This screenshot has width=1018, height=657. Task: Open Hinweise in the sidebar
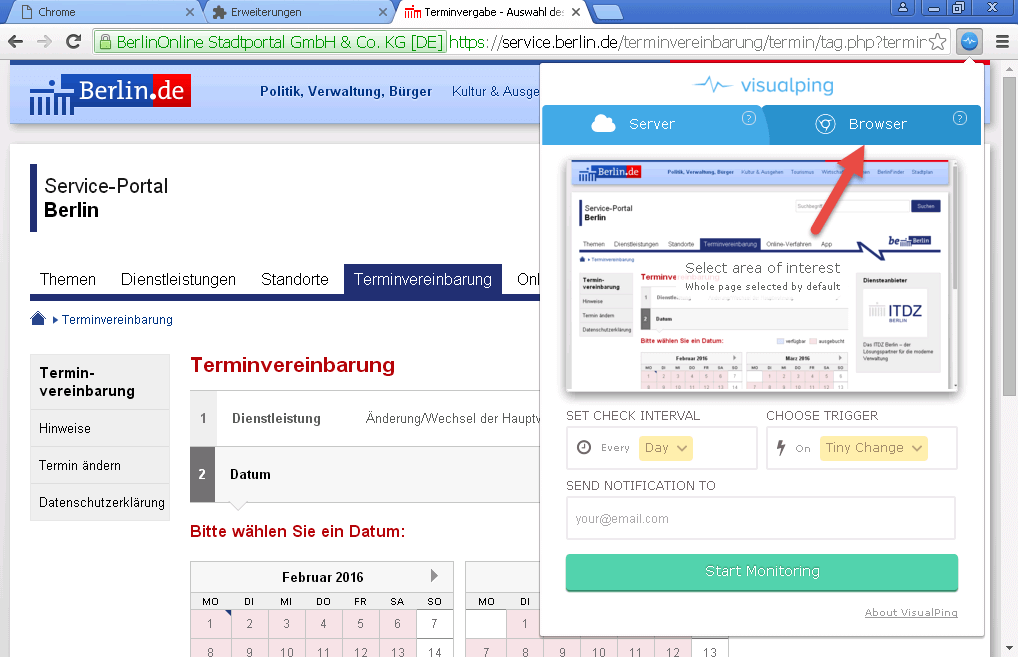(100, 428)
